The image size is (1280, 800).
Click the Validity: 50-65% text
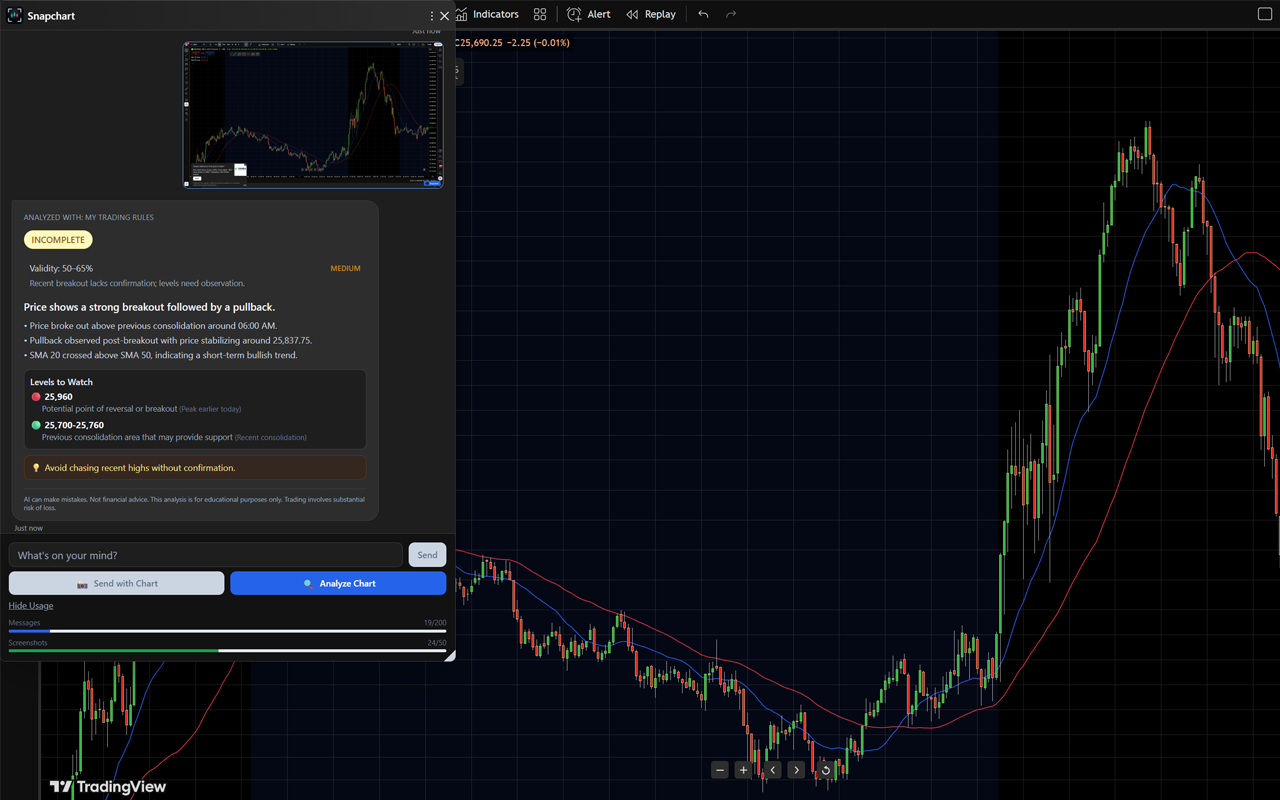61,268
